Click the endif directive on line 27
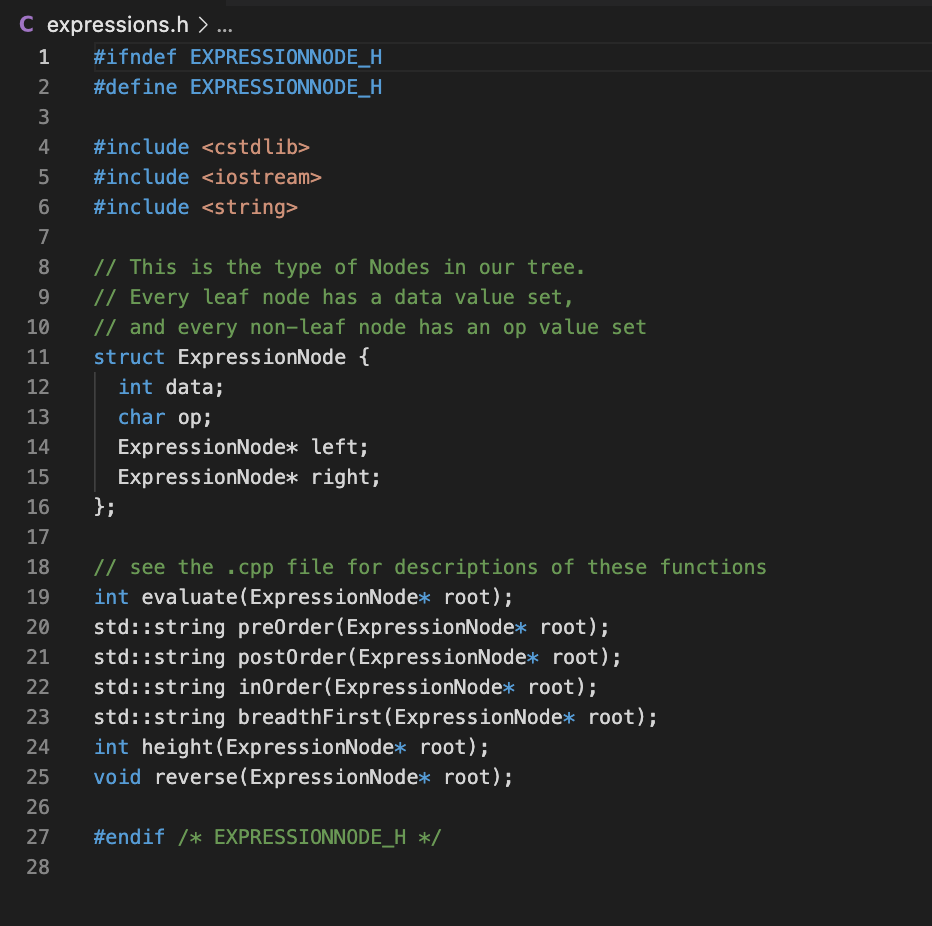The width and height of the screenshot is (932, 926). pyautogui.click(x=128, y=837)
